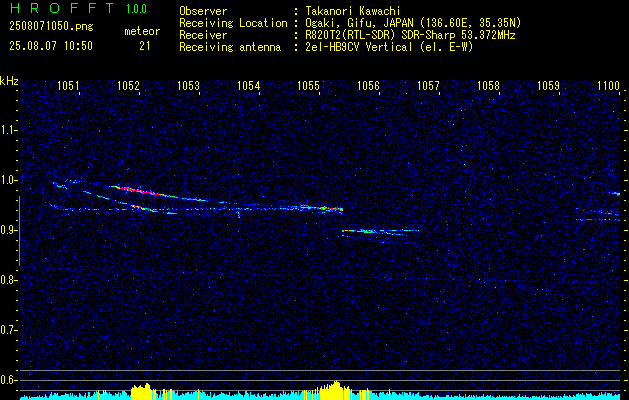This screenshot has height=400, width=629.
Task: Click the yellow power burst below 1052
Action: [141, 391]
